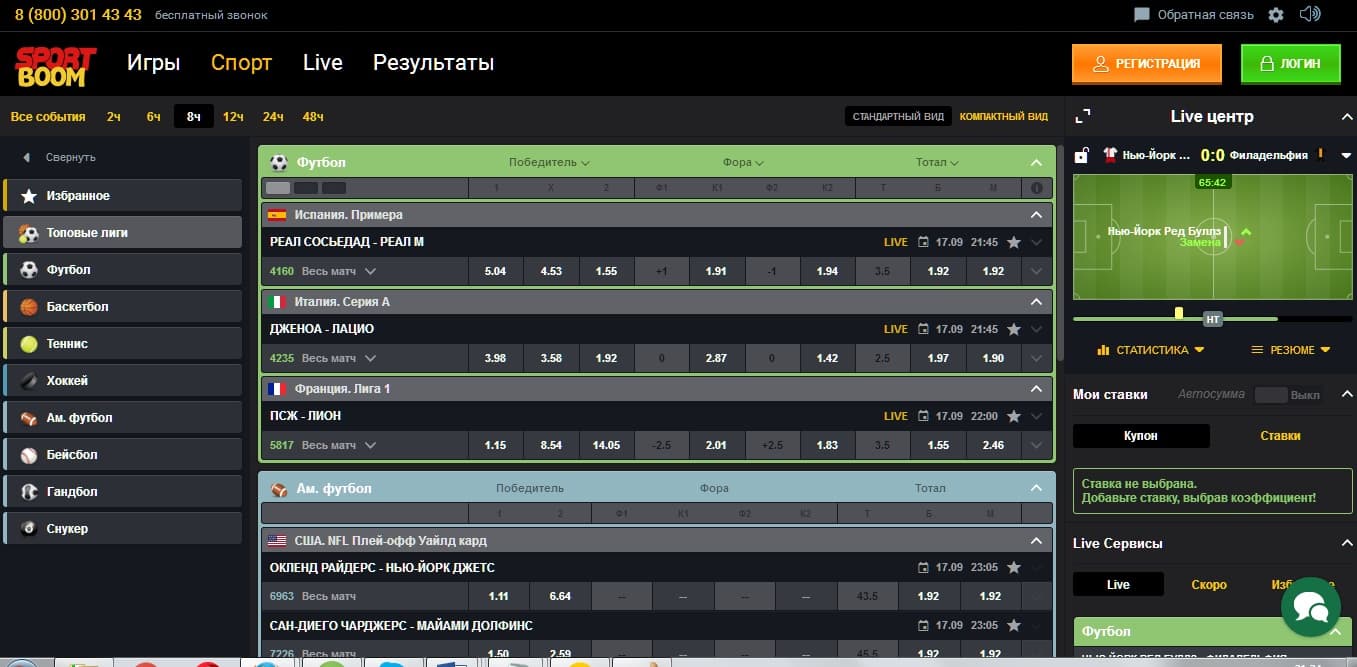
Task: Click the Регистрация button
Action: click(1148, 64)
